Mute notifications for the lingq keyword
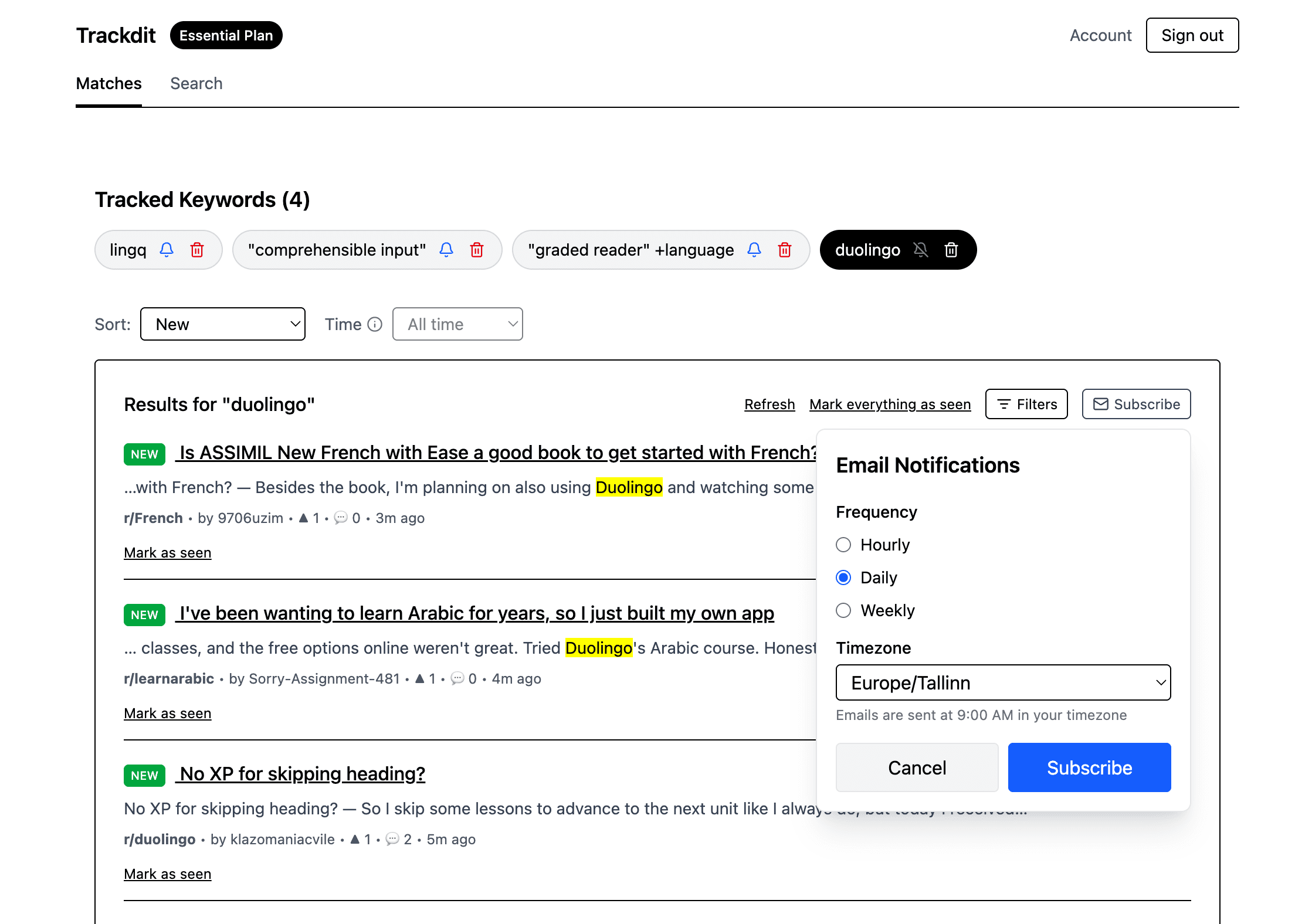The height and width of the screenshot is (924, 1295). coord(167,250)
